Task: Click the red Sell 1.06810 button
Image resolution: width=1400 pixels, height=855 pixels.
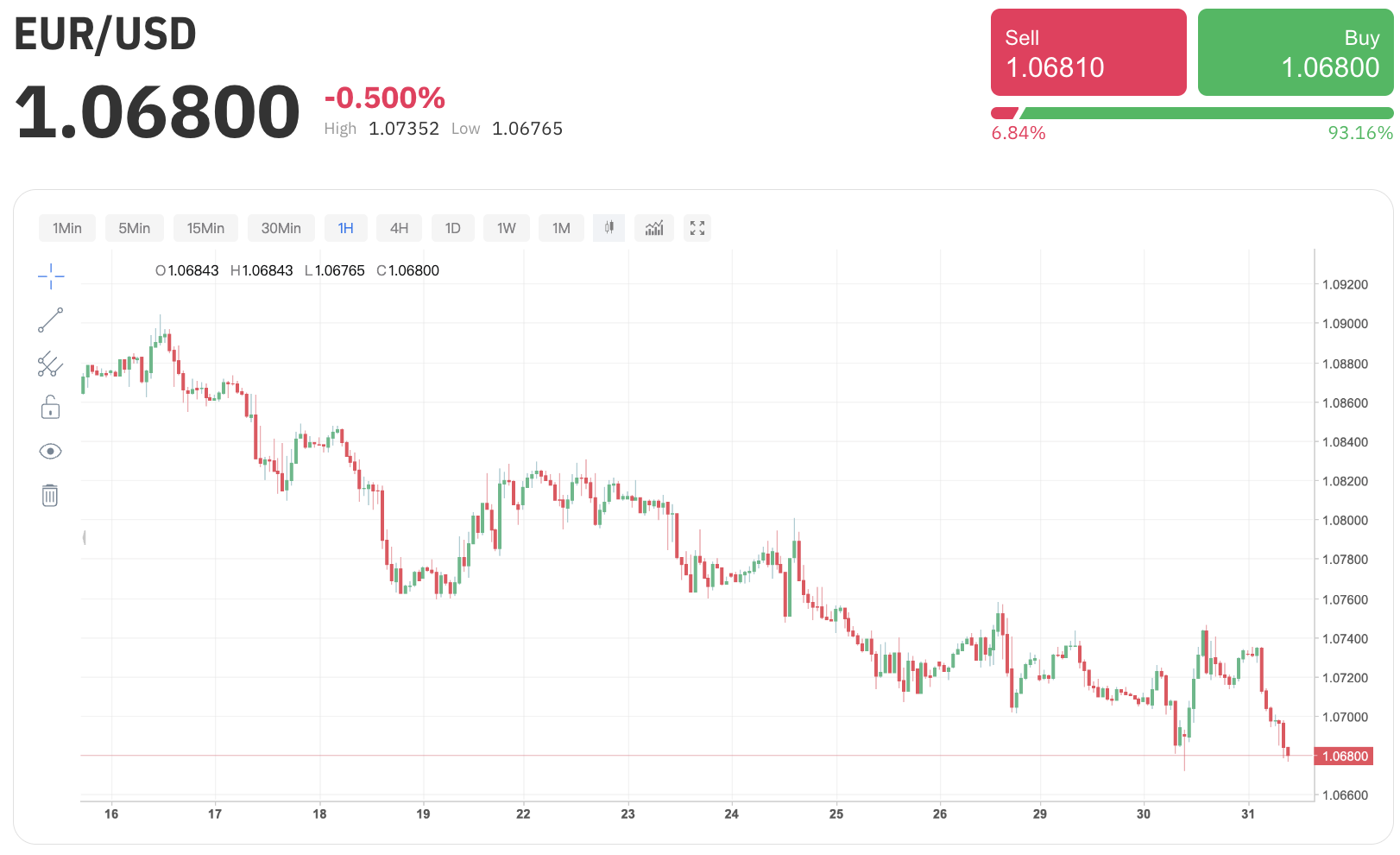Action: click(x=1088, y=53)
